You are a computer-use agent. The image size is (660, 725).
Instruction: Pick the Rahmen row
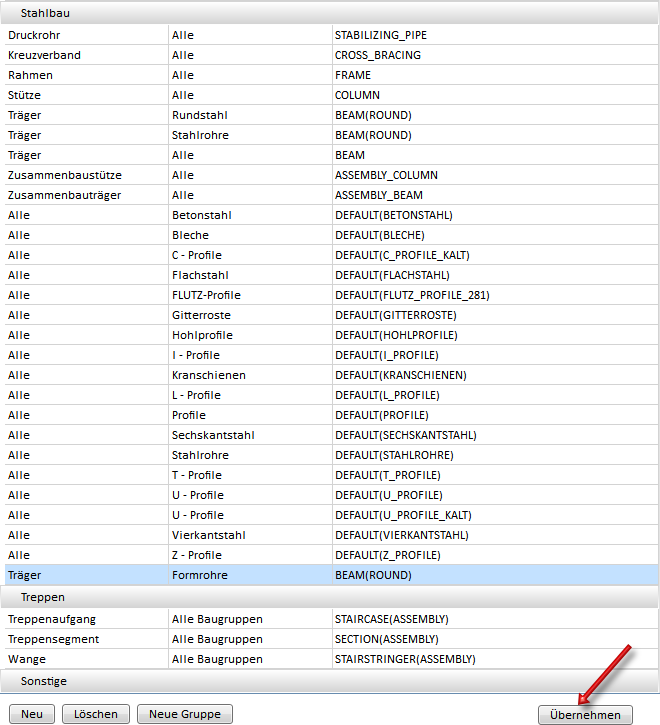pyautogui.click(x=30, y=75)
